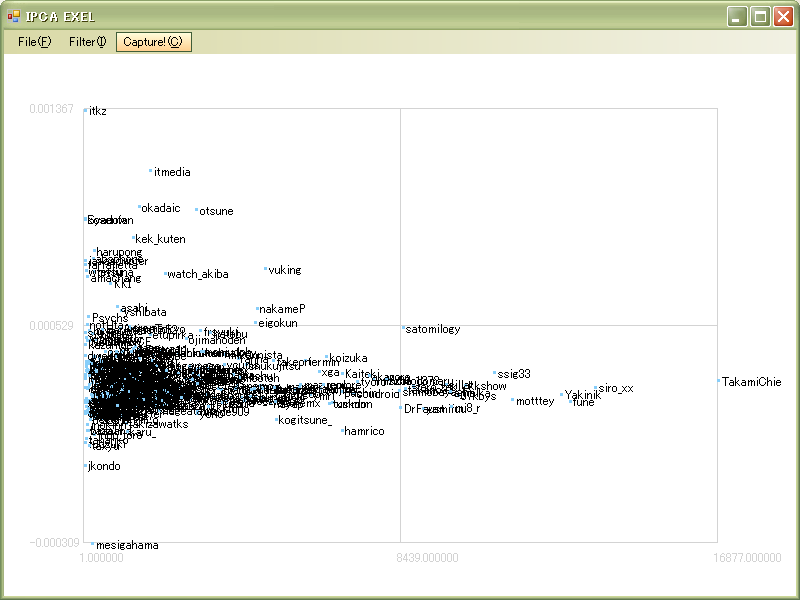
Task: Click the hamrico label
Action: (x=364, y=432)
